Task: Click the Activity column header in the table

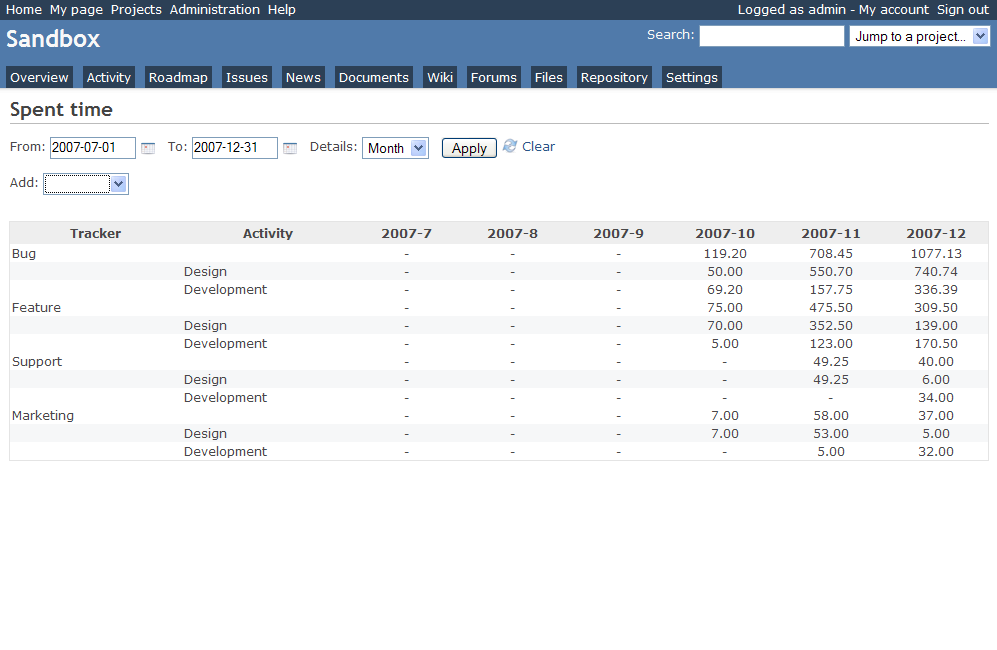Action: click(268, 233)
